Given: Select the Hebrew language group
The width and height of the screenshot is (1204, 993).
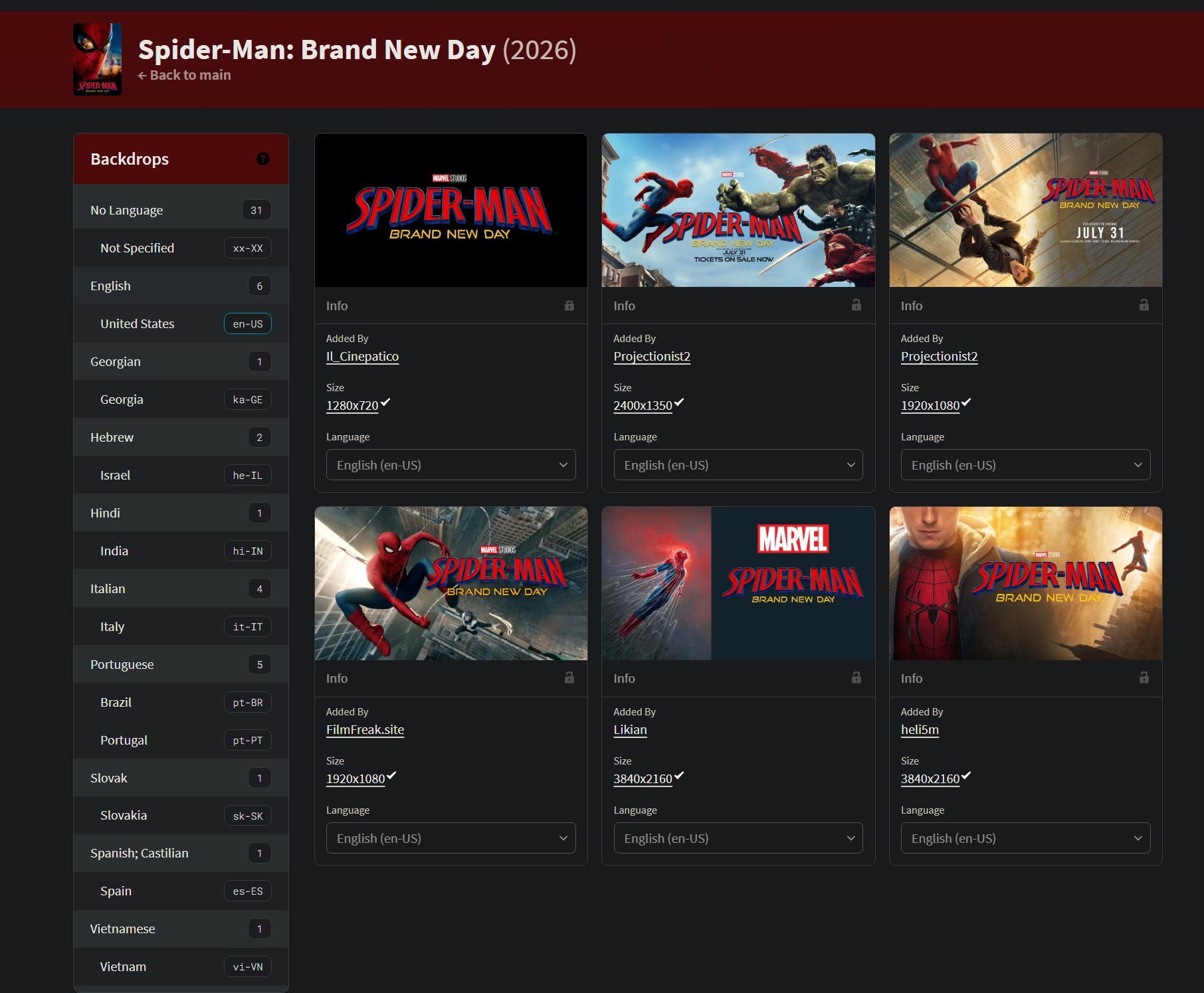Looking at the screenshot, I should point(181,437).
